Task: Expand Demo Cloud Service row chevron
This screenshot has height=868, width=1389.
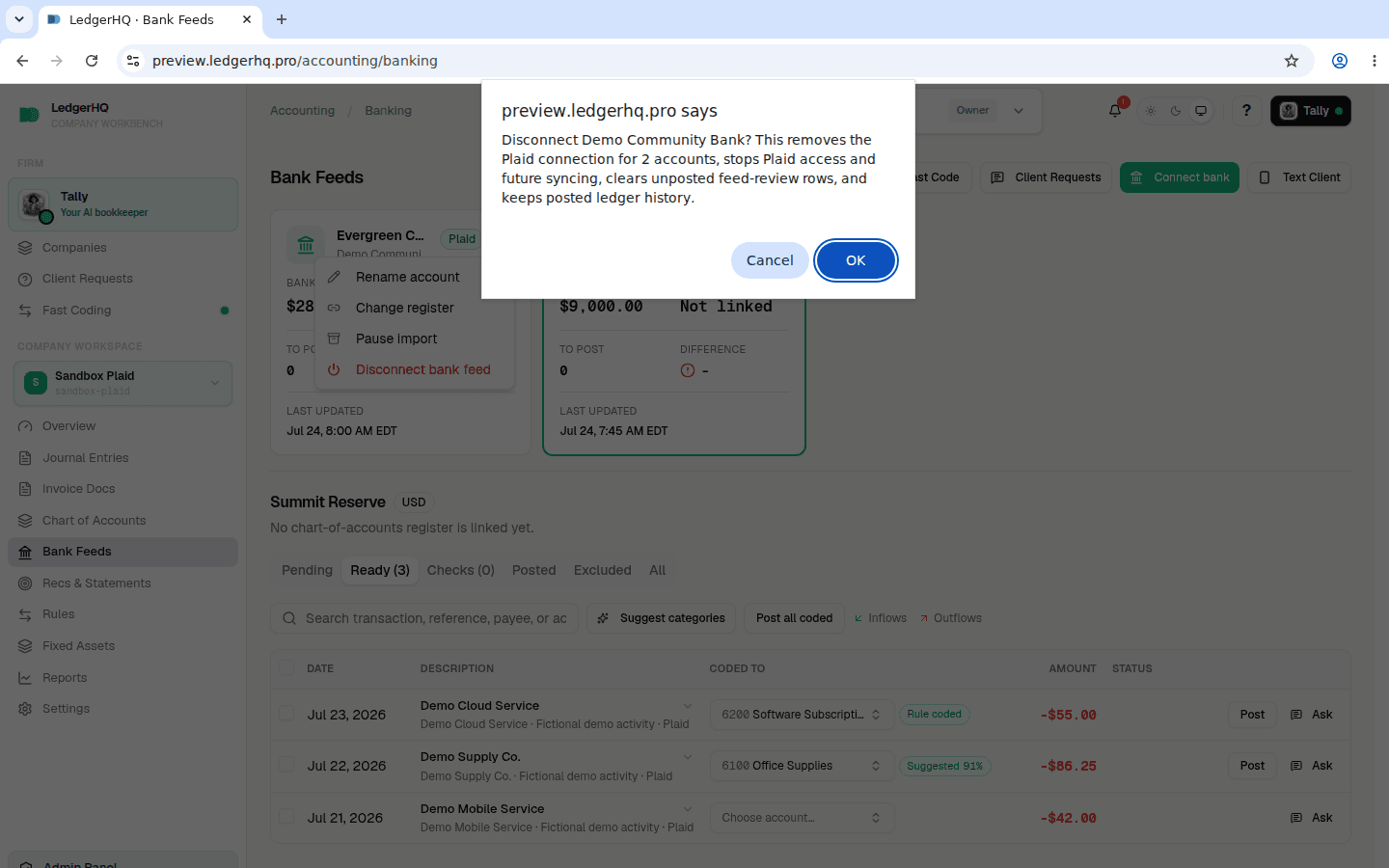Action: (688, 706)
